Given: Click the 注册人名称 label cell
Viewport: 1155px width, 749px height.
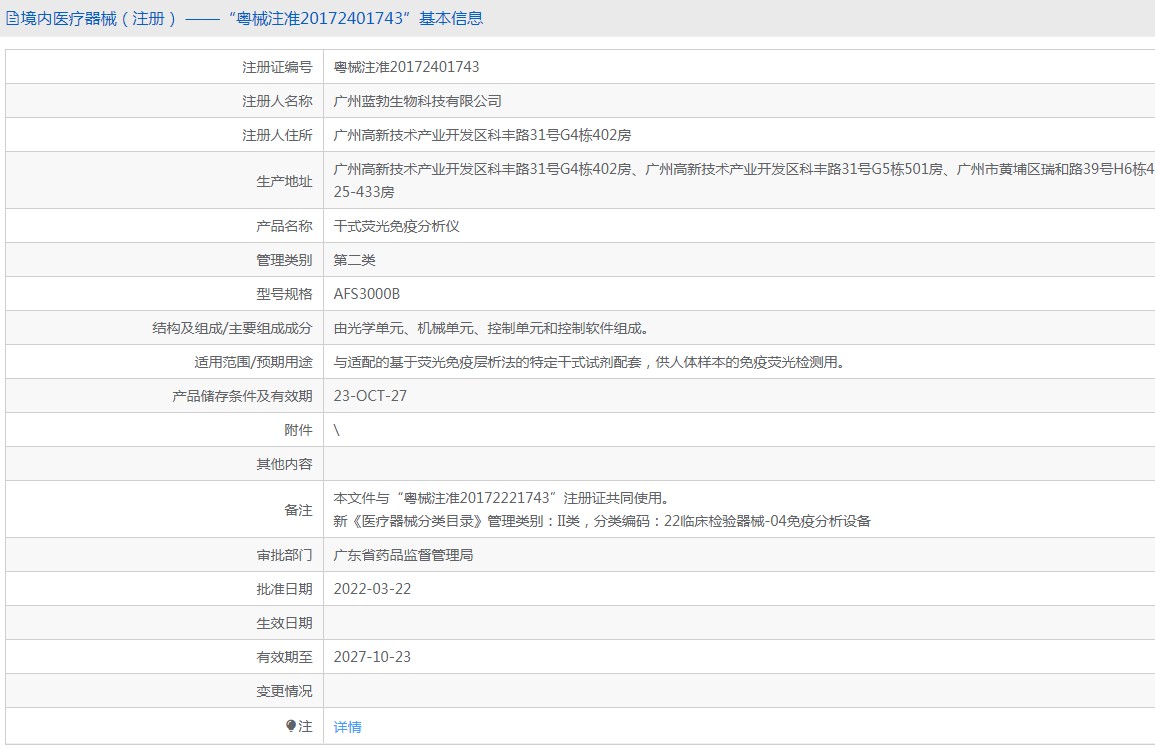Looking at the screenshot, I should coord(277,101).
